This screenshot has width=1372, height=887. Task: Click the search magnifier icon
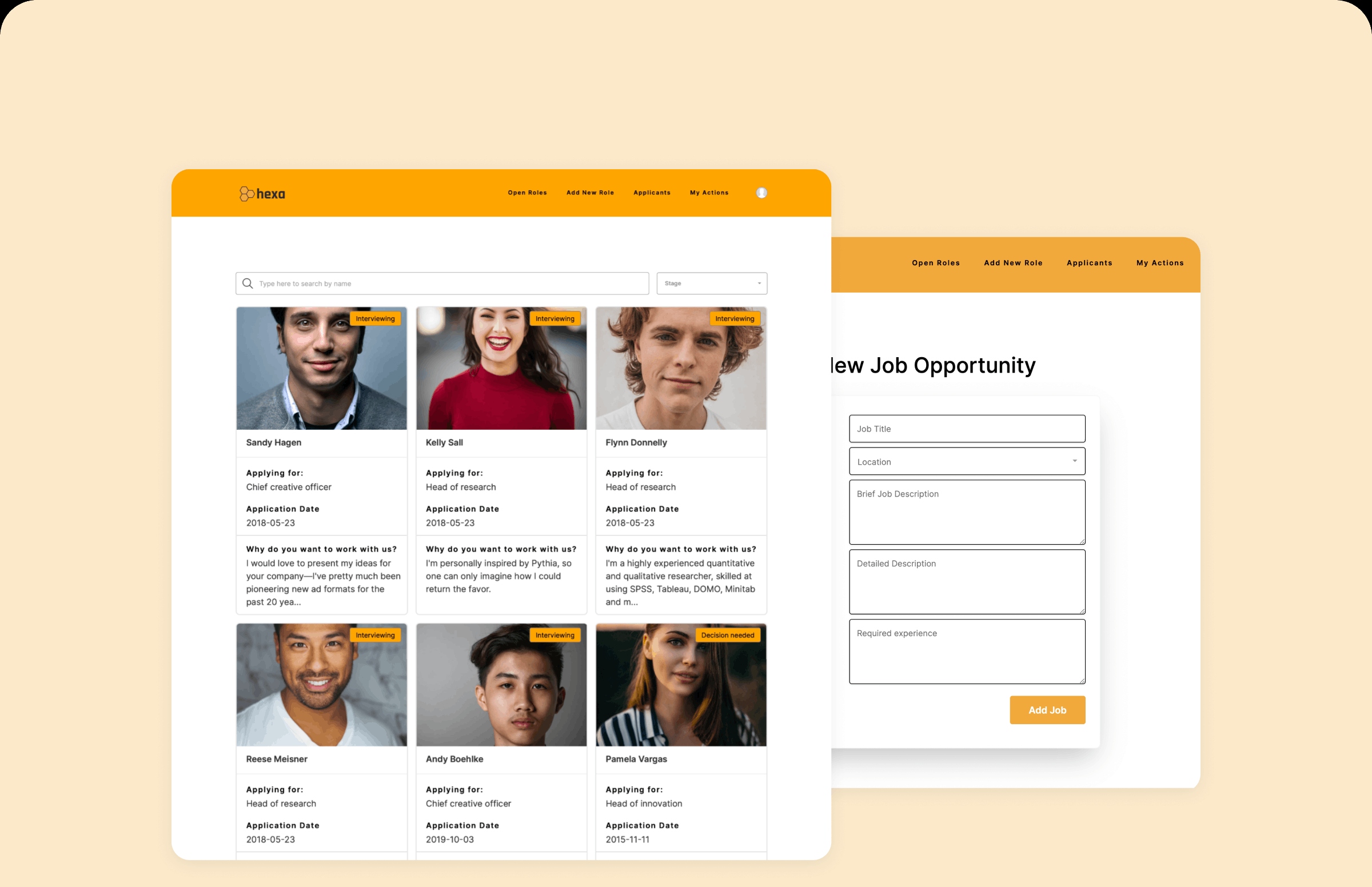click(248, 283)
